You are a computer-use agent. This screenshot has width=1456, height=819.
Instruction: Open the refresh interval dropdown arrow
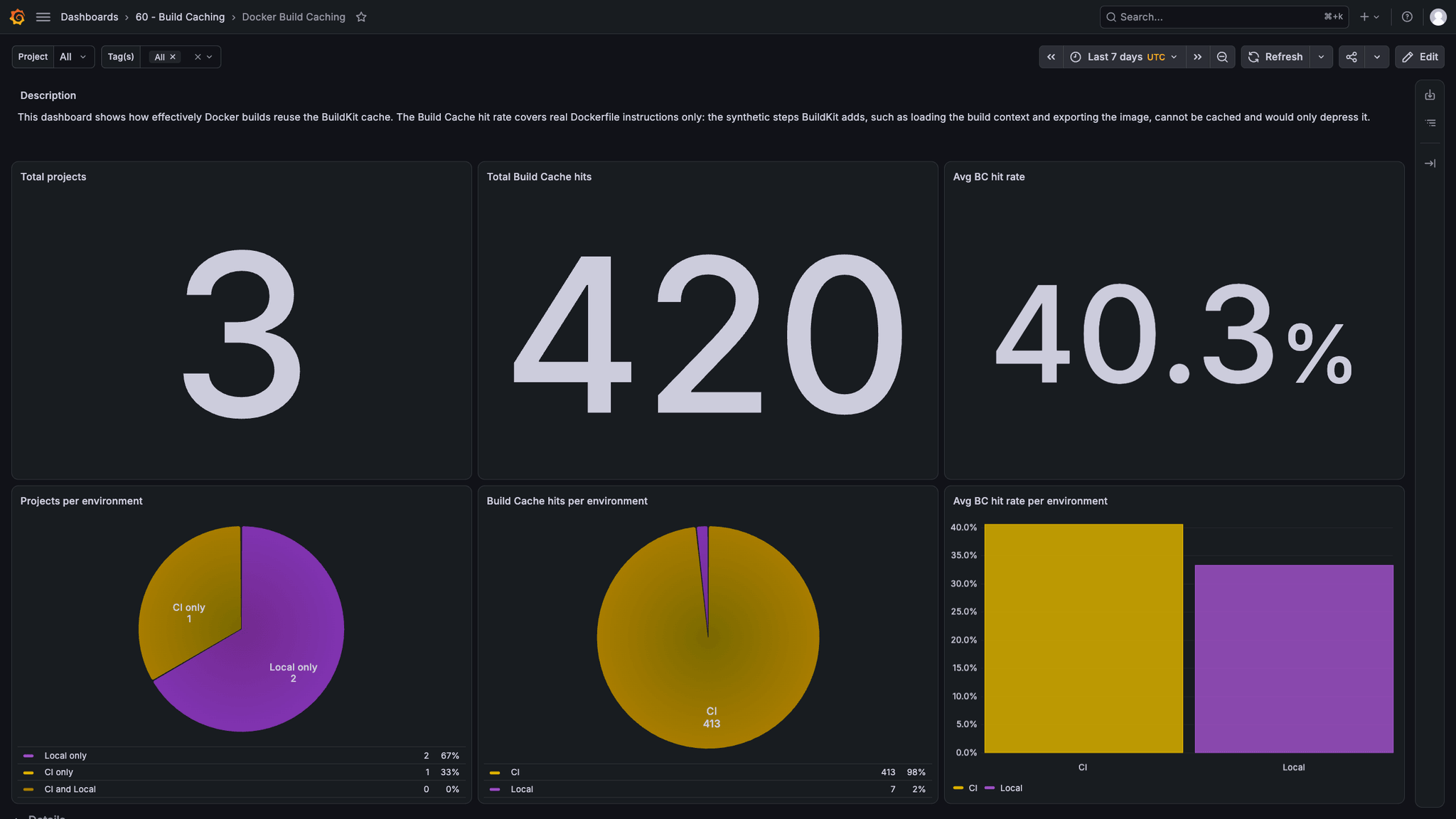pyautogui.click(x=1321, y=57)
